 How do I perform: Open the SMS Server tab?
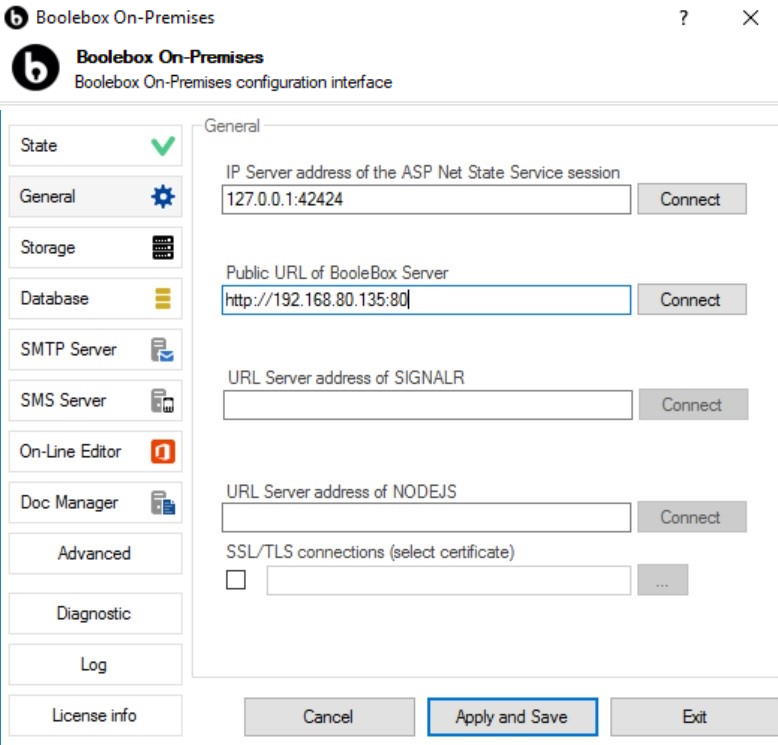coord(95,401)
